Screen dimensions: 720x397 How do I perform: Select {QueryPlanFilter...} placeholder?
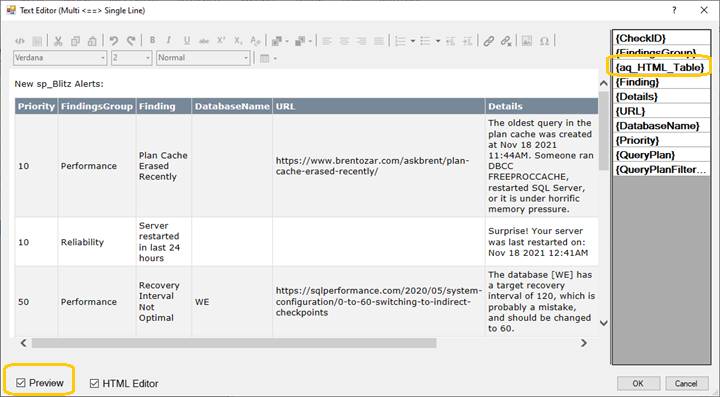661,170
